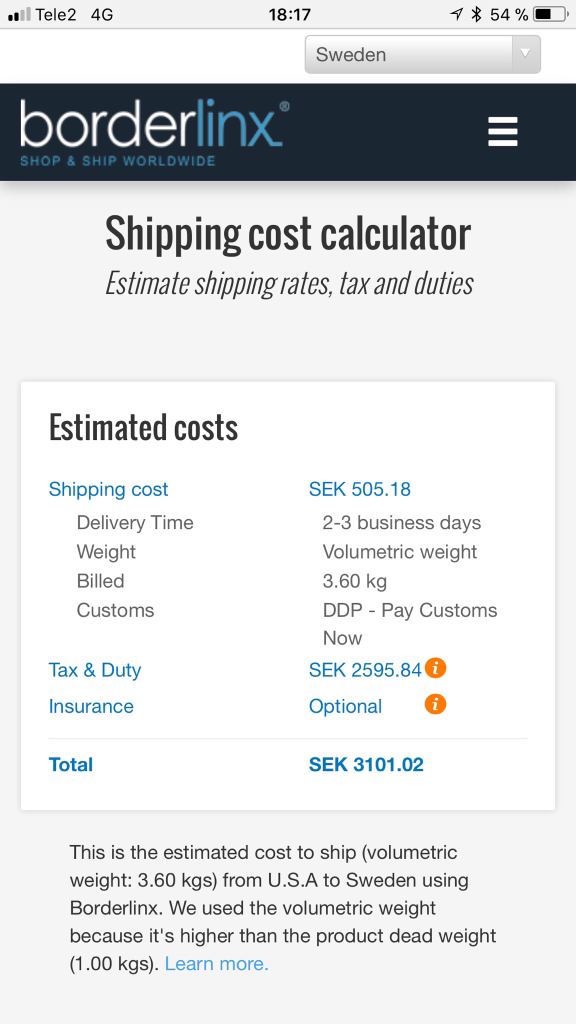Tap the borderlinx logo
The image size is (576, 1024).
click(154, 132)
